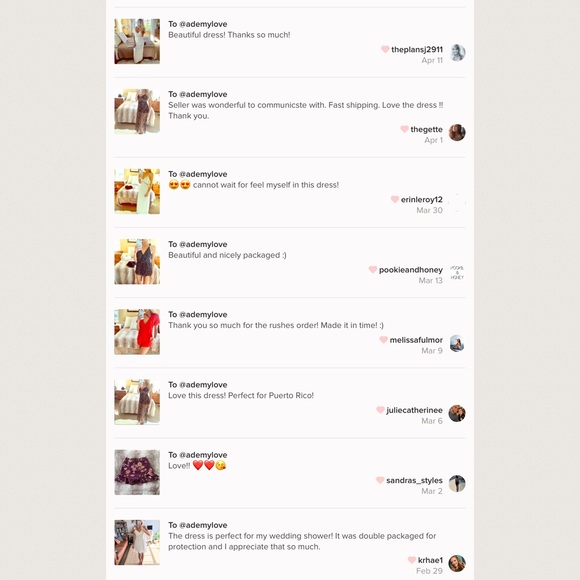Open melissafulmor's profile avatar
This screenshot has width=580, height=580.
point(457,343)
